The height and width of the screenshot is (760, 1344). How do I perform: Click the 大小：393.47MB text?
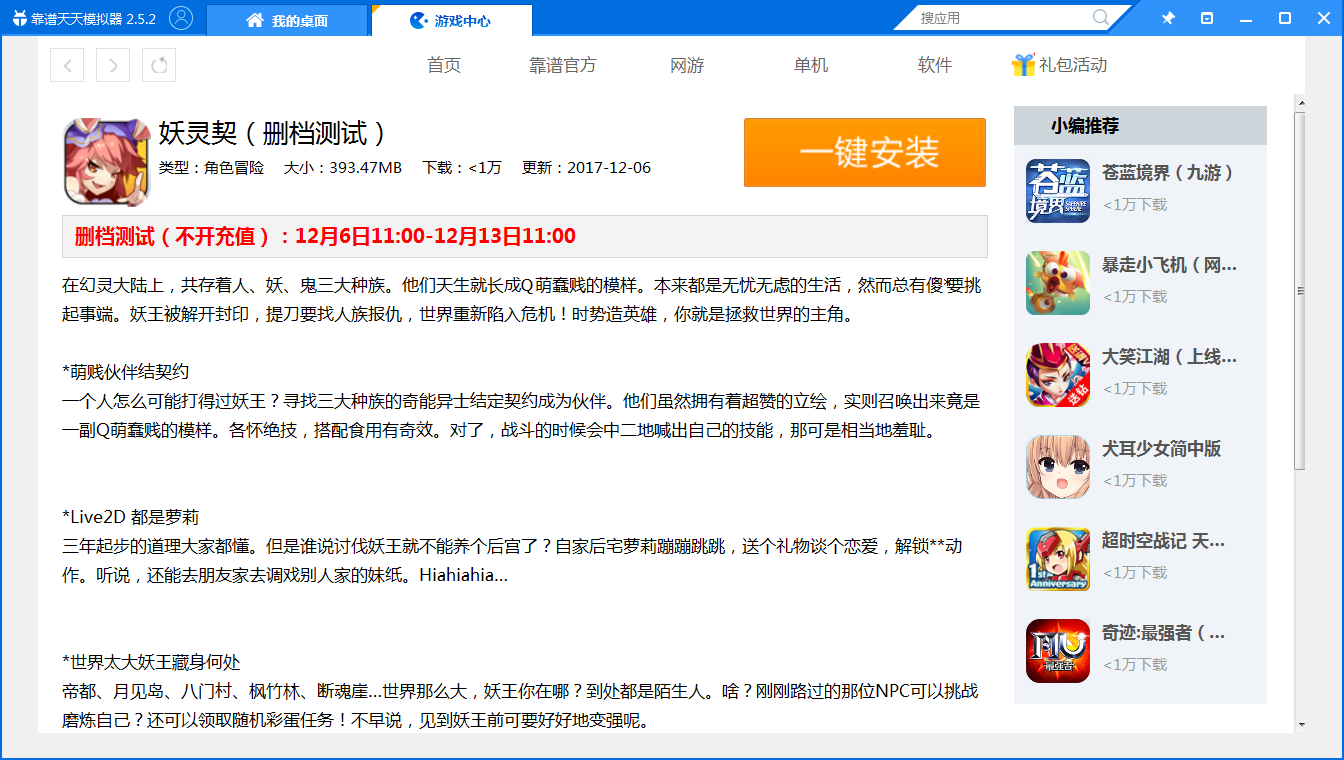[x=343, y=168]
